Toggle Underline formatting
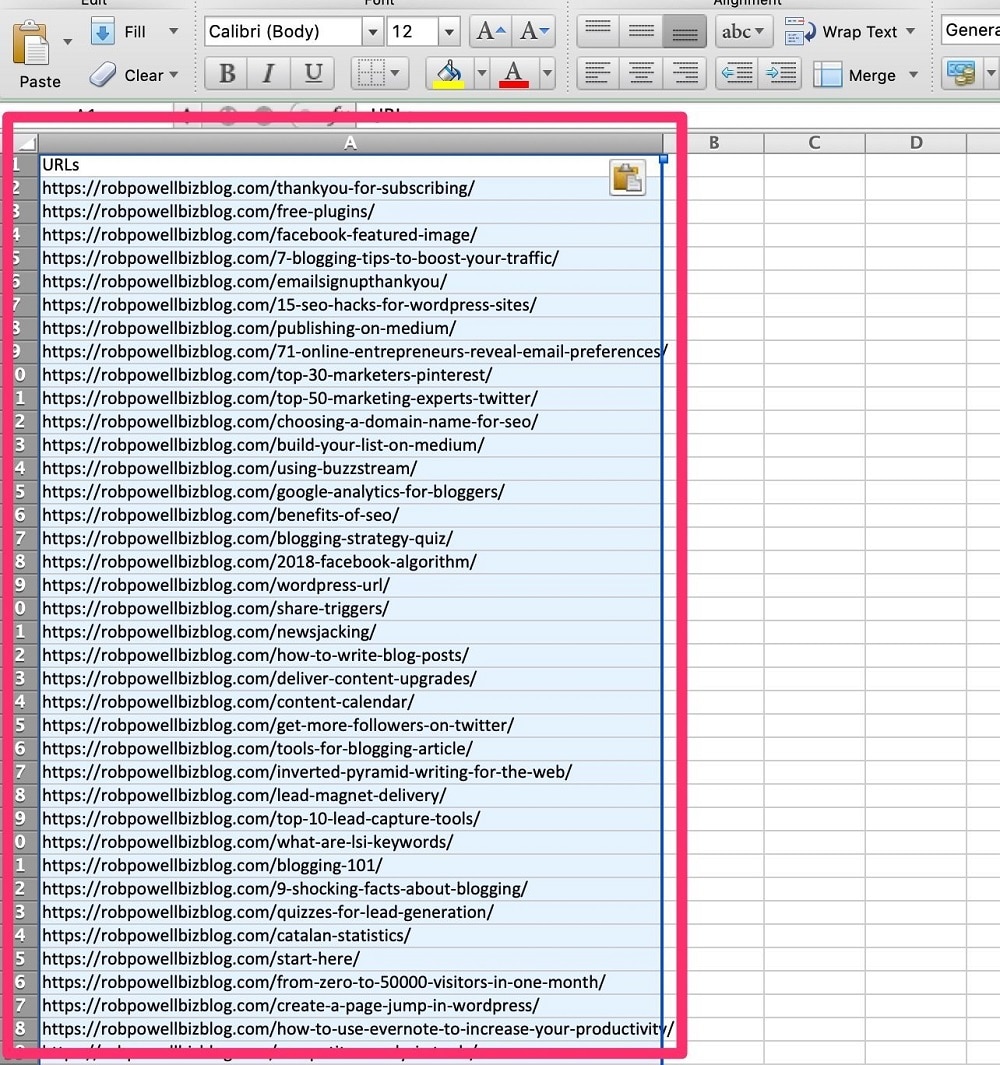This screenshot has height=1065, width=1000. 312,73
